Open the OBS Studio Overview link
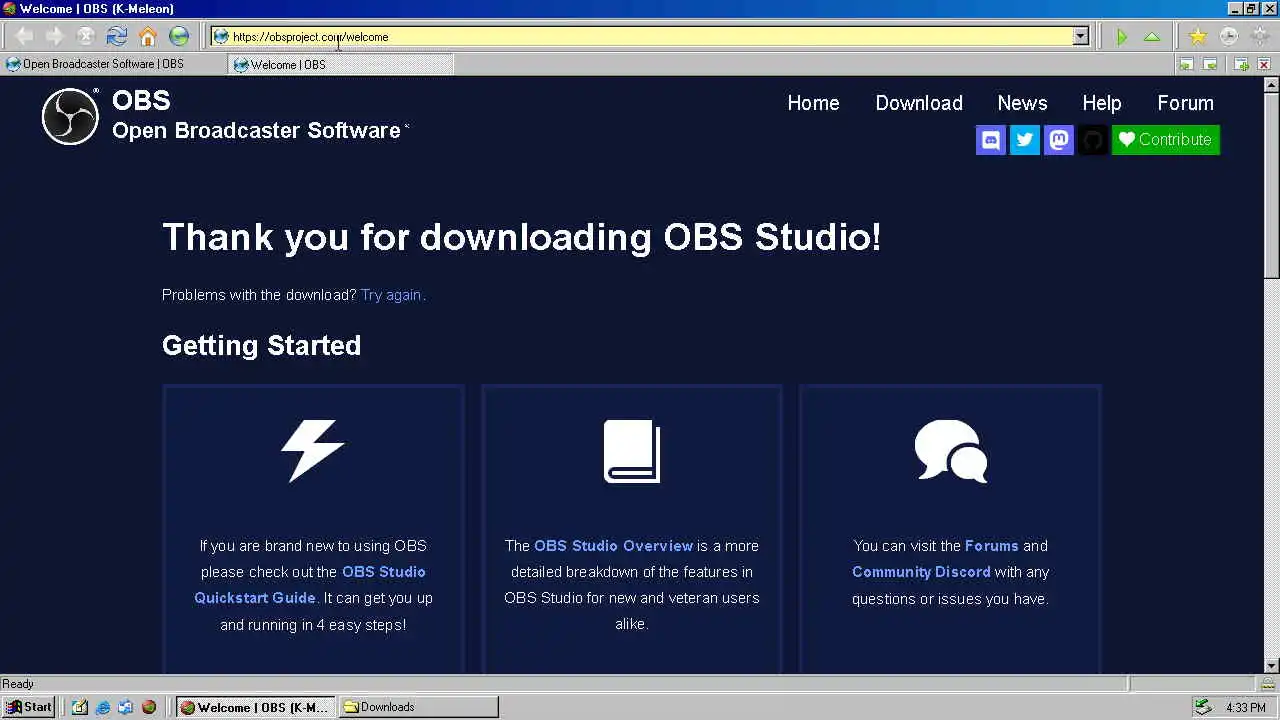This screenshot has height=720, width=1280. pyautogui.click(x=613, y=546)
